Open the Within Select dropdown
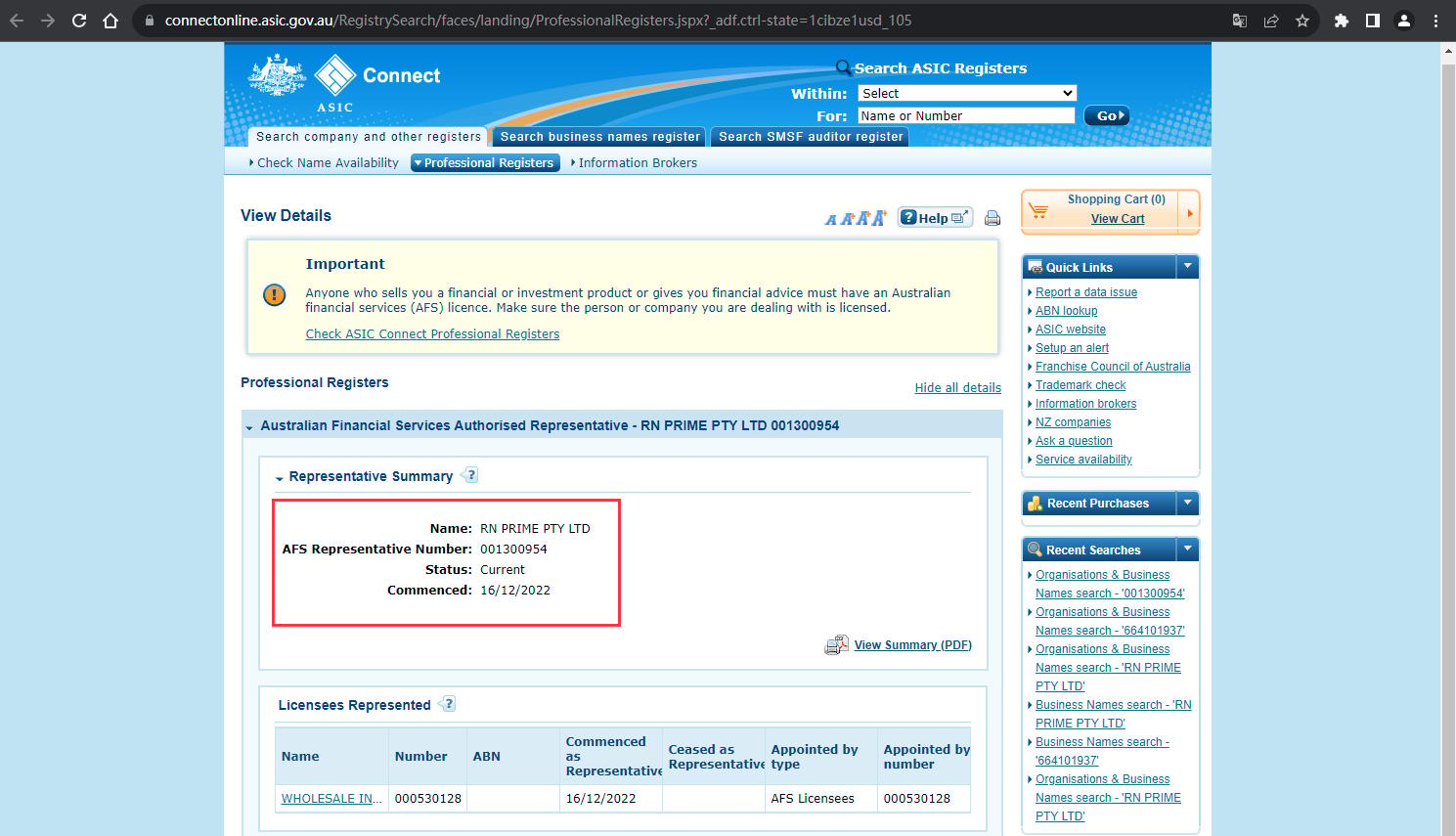Image resolution: width=1456 pixels, height=836 pixels. [967, 93]
